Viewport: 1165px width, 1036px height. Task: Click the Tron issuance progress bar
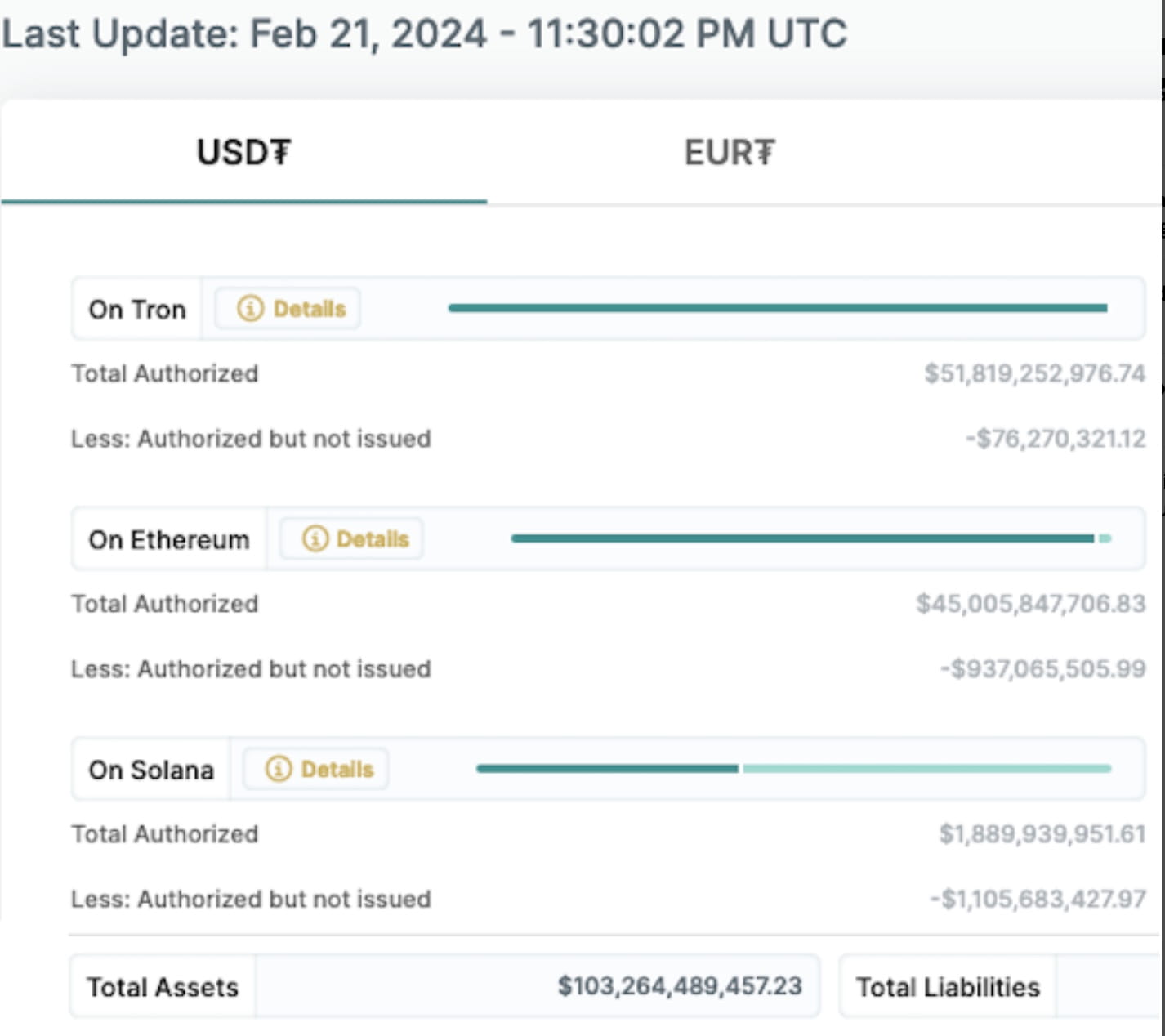(776, 308)
